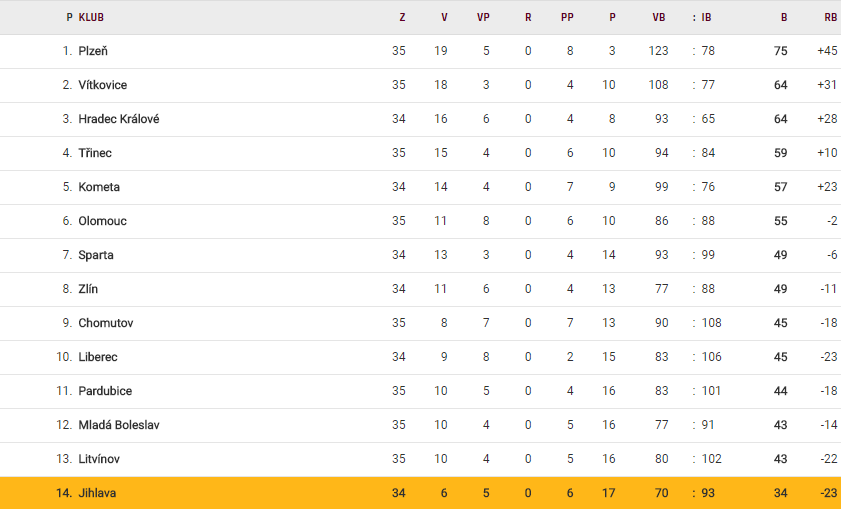Click the Třinec team name
This screenshot has width=842, height=509.
[95, 153]
